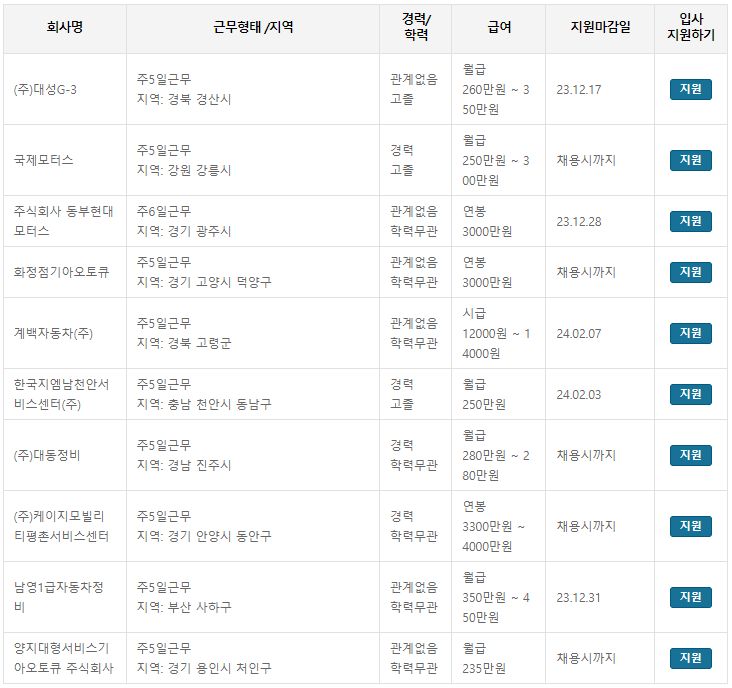Screen dimensions: 732x688
Task: Select (주)대동정비 company name
Action: pos(47,455)
